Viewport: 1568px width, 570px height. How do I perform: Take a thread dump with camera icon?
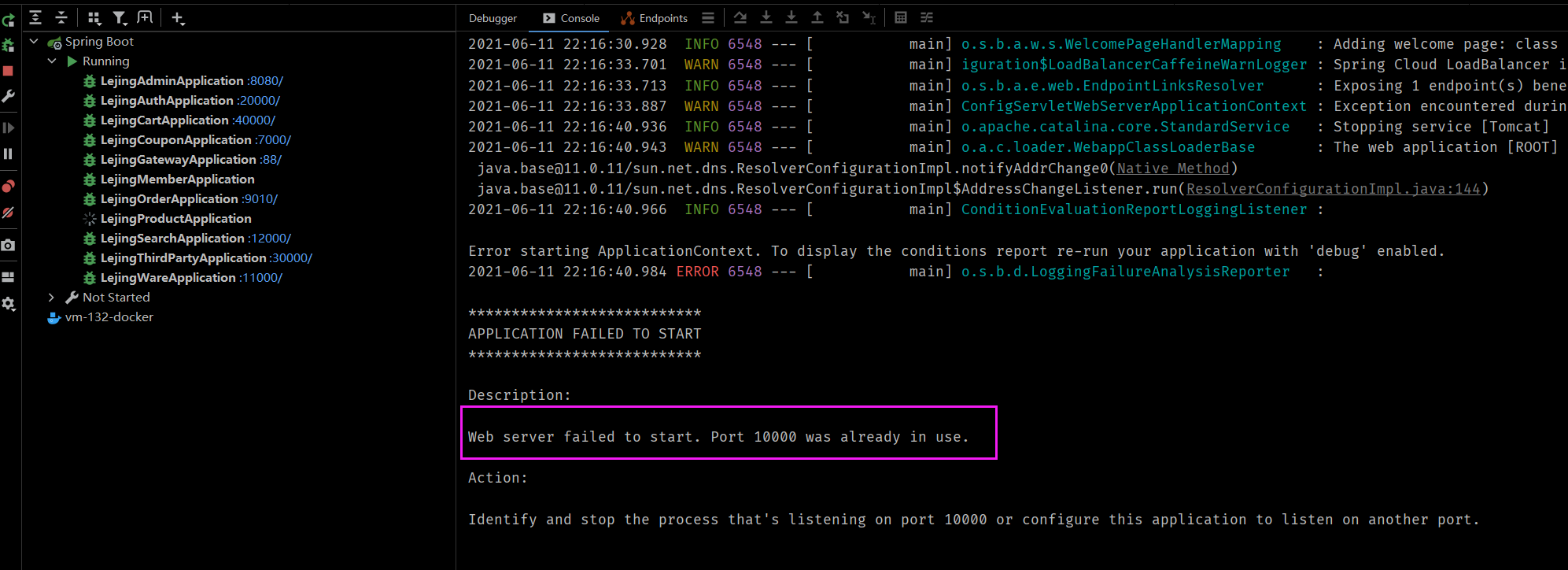pyautogui.click(x=8, y=246)
